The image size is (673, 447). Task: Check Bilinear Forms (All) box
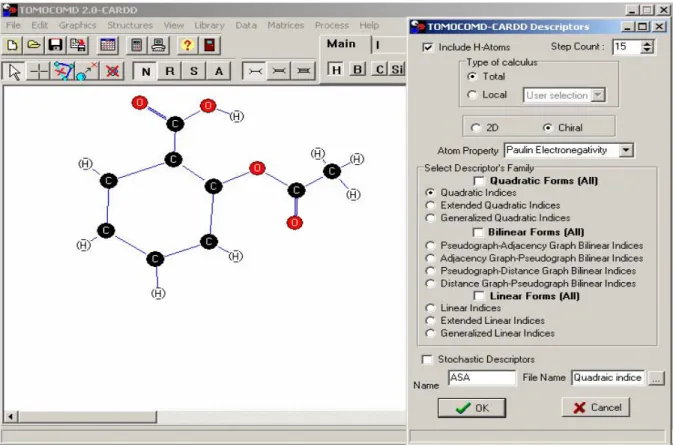click(x=478, y=232)
